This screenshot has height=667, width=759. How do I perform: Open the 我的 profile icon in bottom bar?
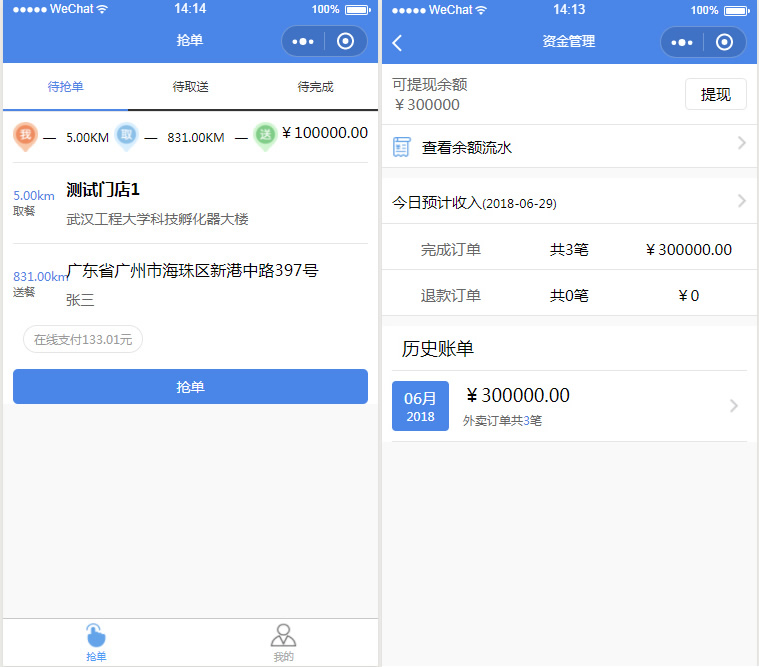[284, 636]
